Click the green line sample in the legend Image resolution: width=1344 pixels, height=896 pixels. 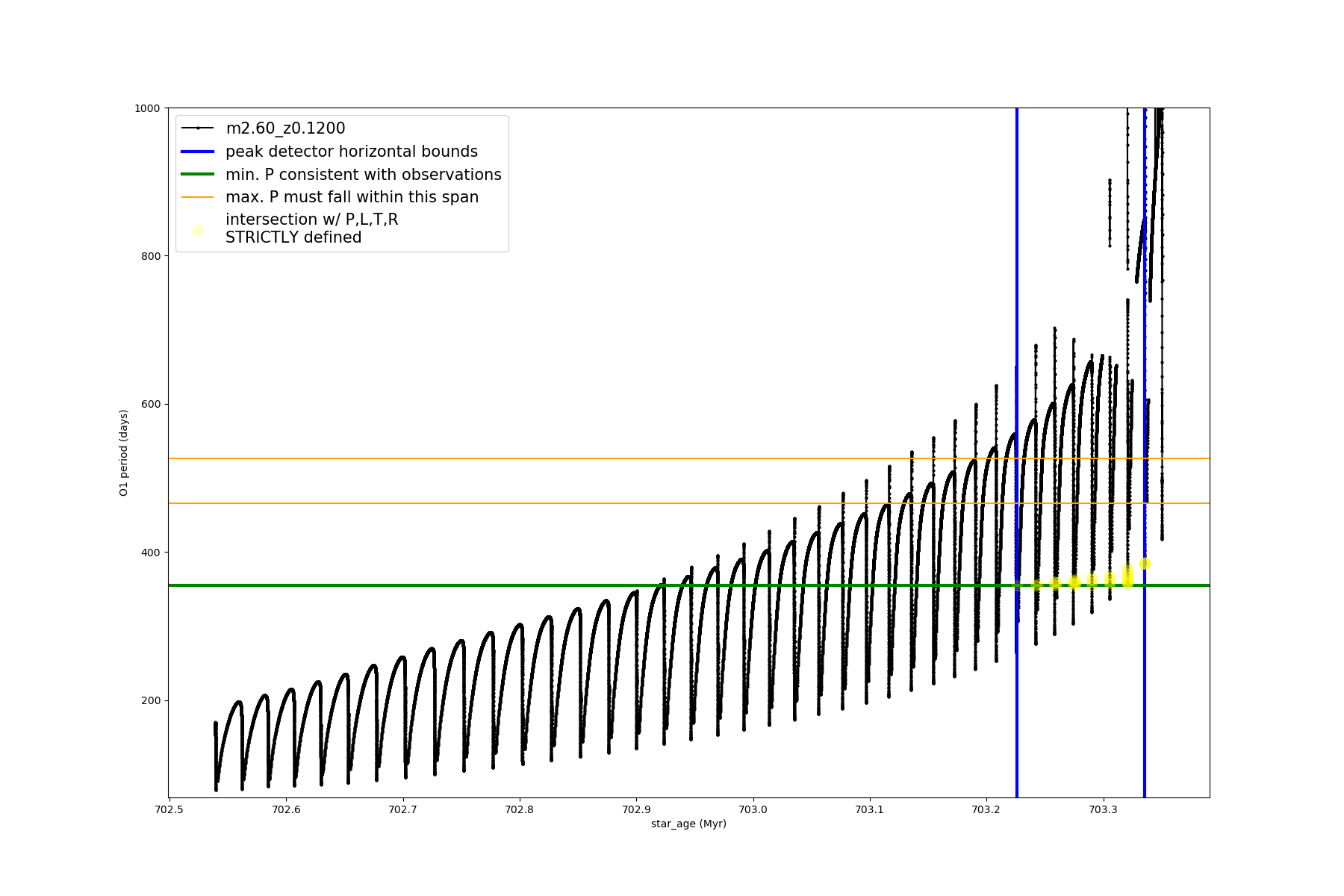(x=198, y=175)
